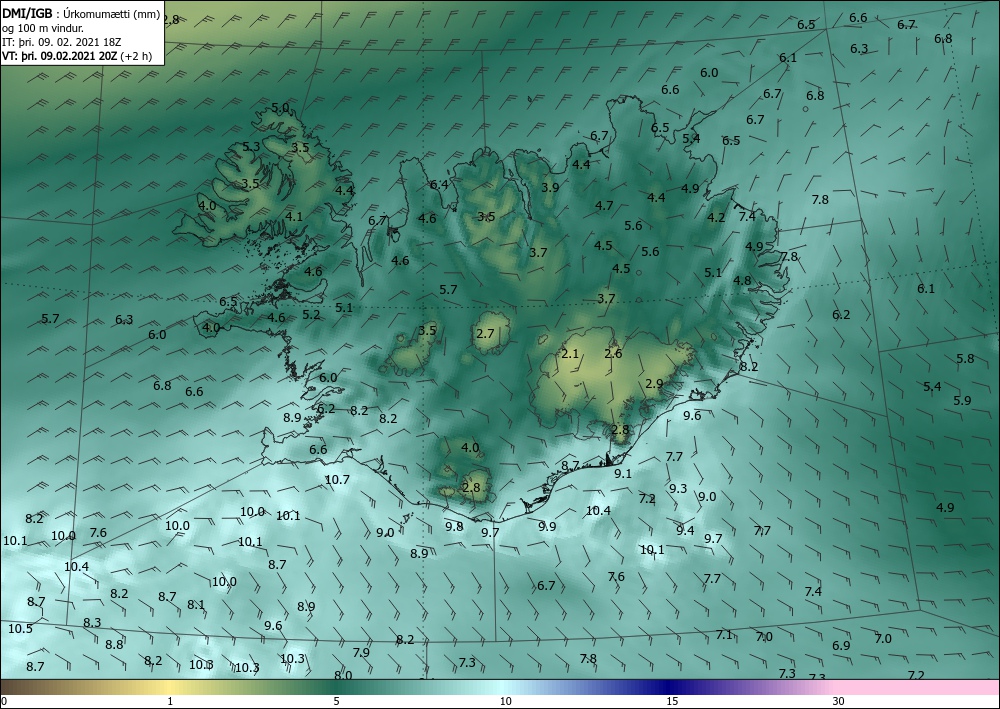Click the glacier value '2.1'
This screenshot has width=1000, height=709.
point(570,353)
